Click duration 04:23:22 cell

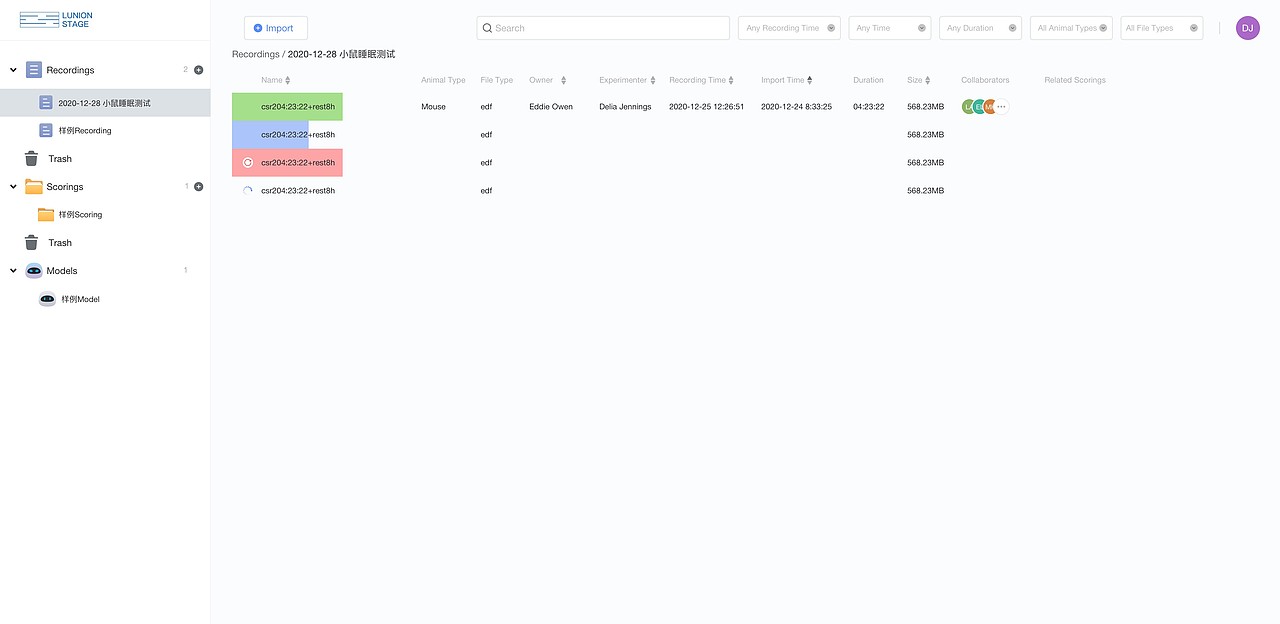click(x=868, y=107)
